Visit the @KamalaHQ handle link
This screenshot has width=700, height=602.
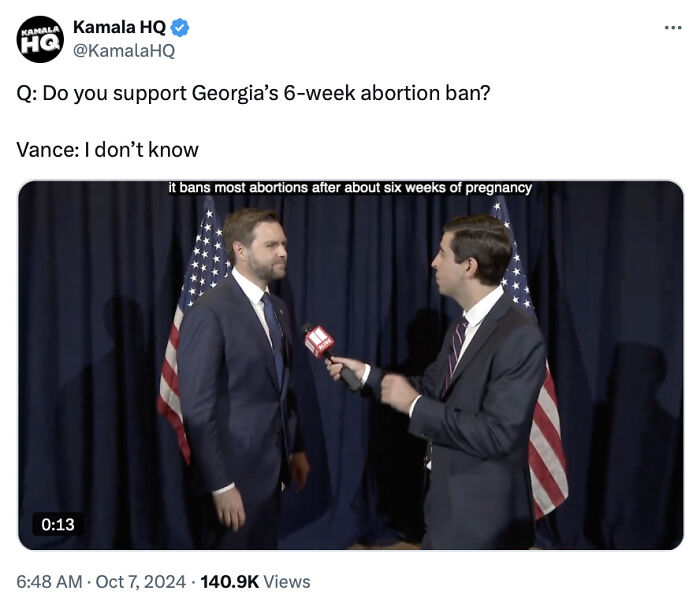[123, 50]
